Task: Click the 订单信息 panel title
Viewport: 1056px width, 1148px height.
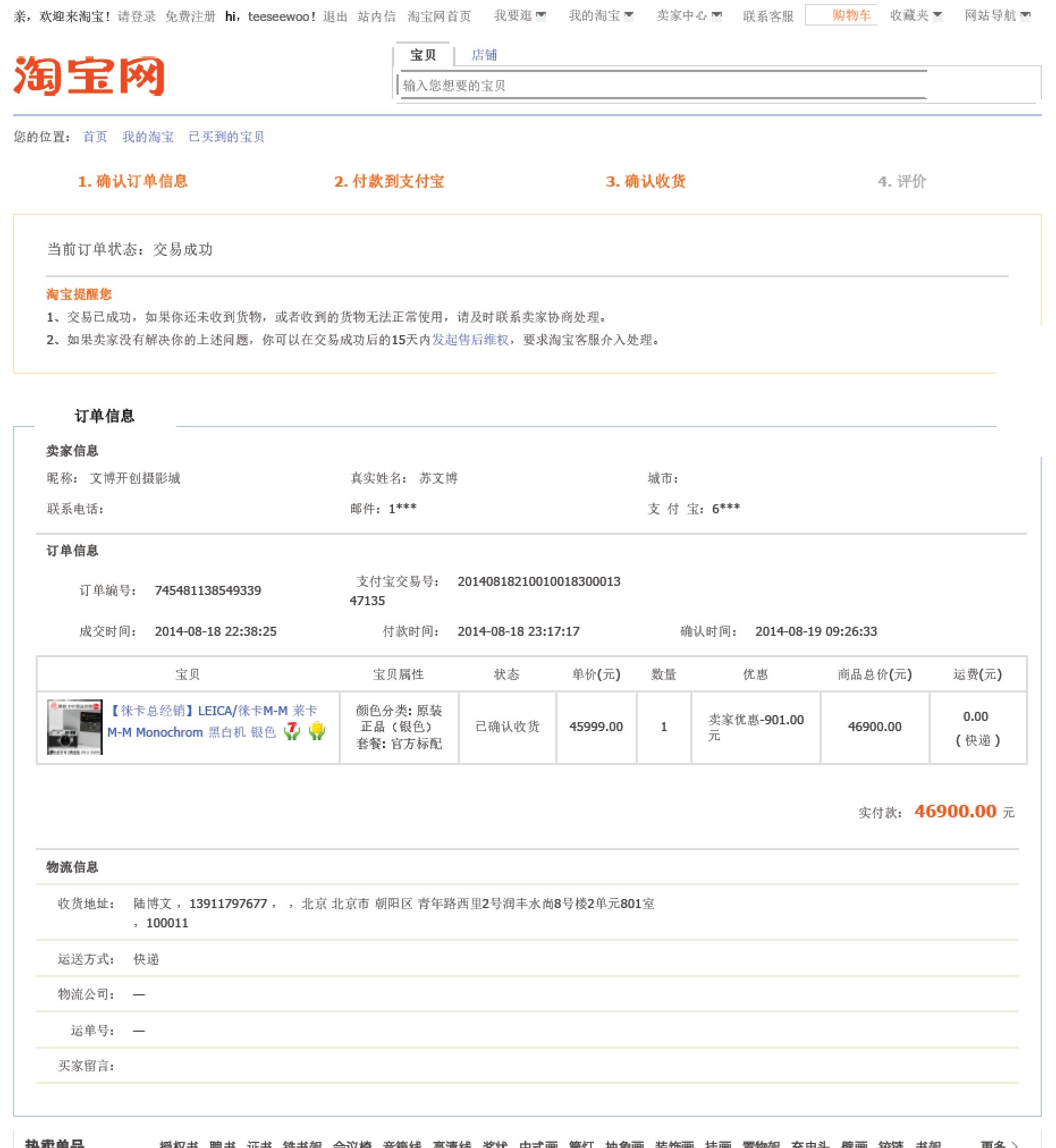Action: click(104, 416)
